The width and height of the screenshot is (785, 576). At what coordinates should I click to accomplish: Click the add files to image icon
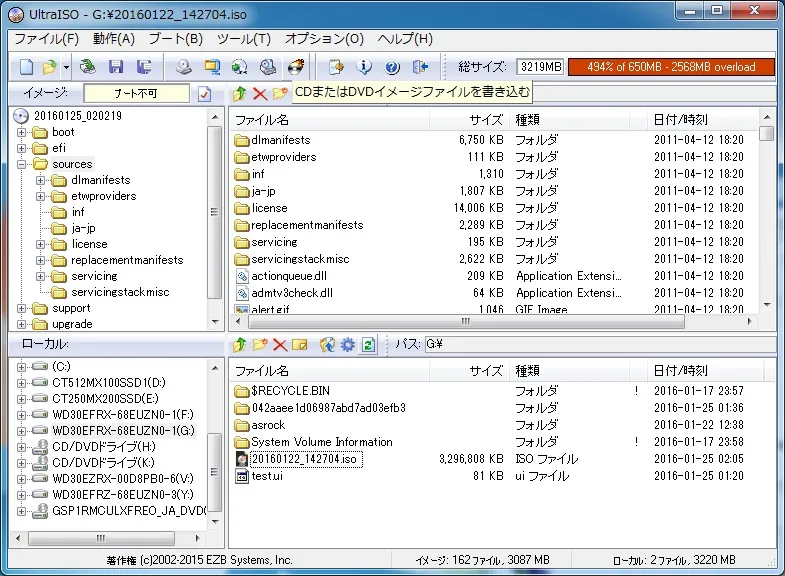[327, 344]
